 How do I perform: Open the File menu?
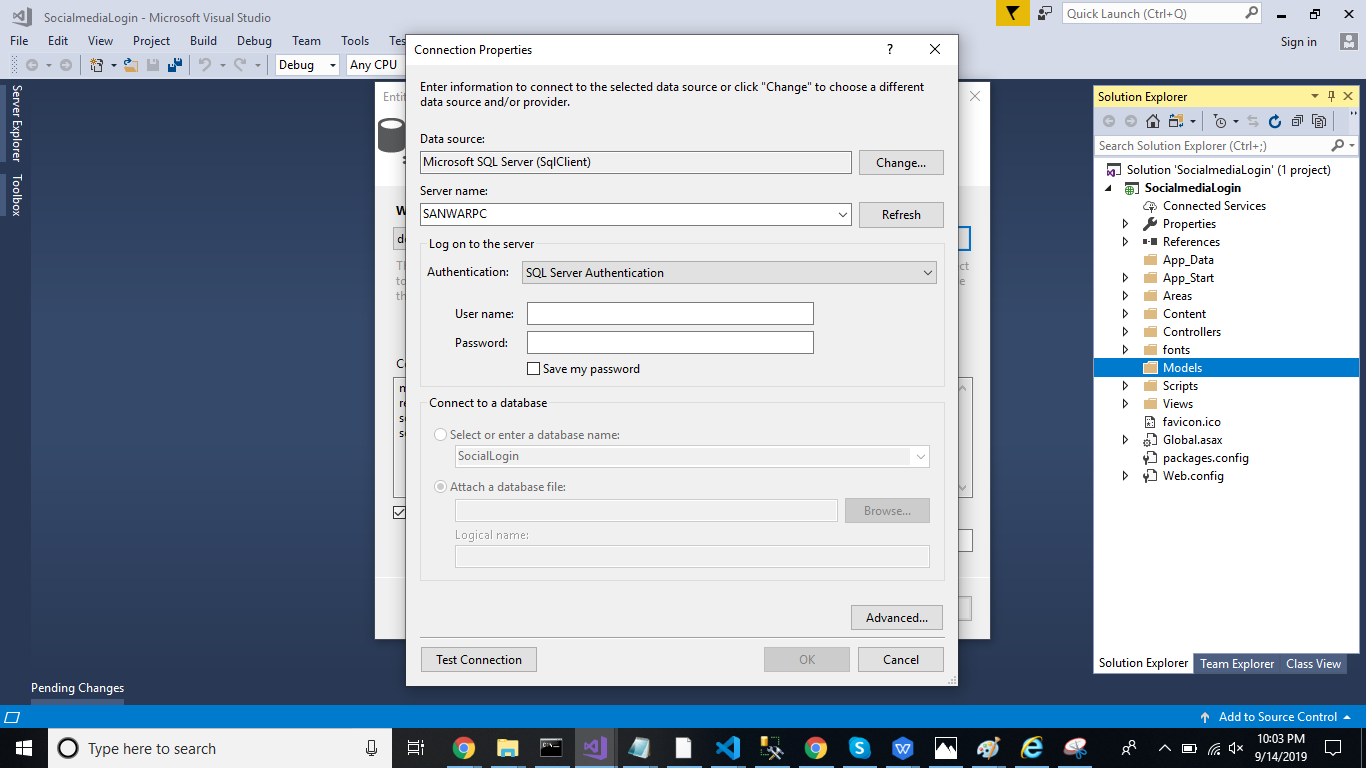[19, 41]
